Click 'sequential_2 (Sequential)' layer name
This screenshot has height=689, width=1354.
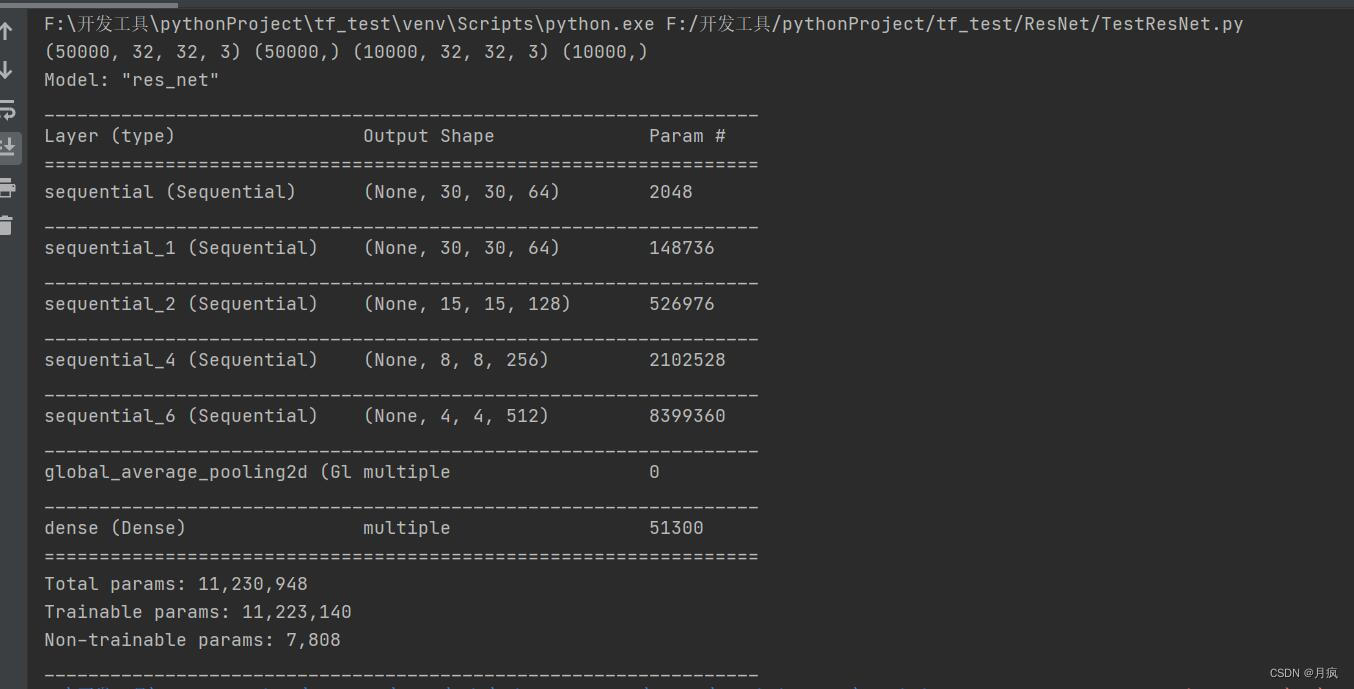click(x=181, y=304)
